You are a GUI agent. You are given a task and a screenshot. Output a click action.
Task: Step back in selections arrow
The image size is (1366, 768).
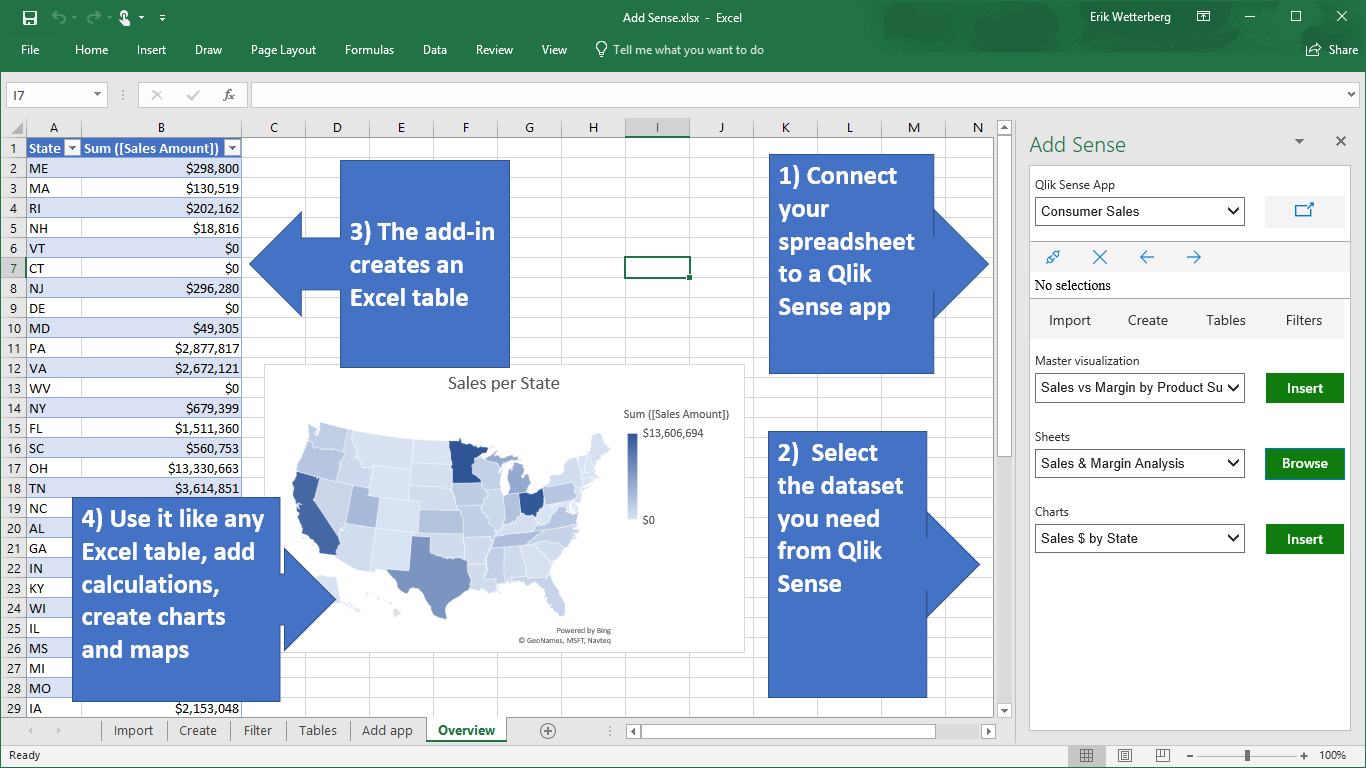pos(1147,257)
